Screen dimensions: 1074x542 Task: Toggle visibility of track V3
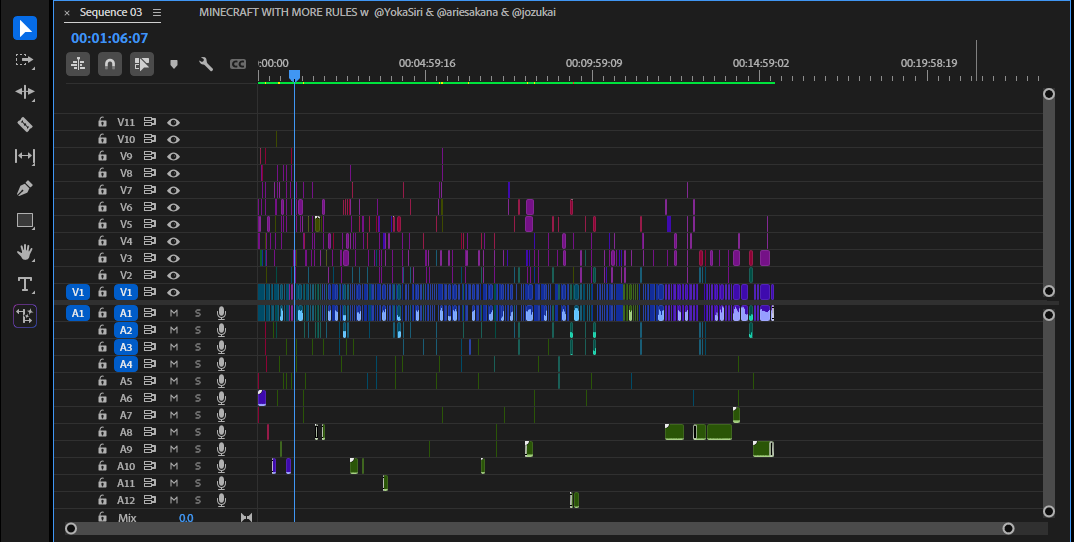(x=173, y=258)
